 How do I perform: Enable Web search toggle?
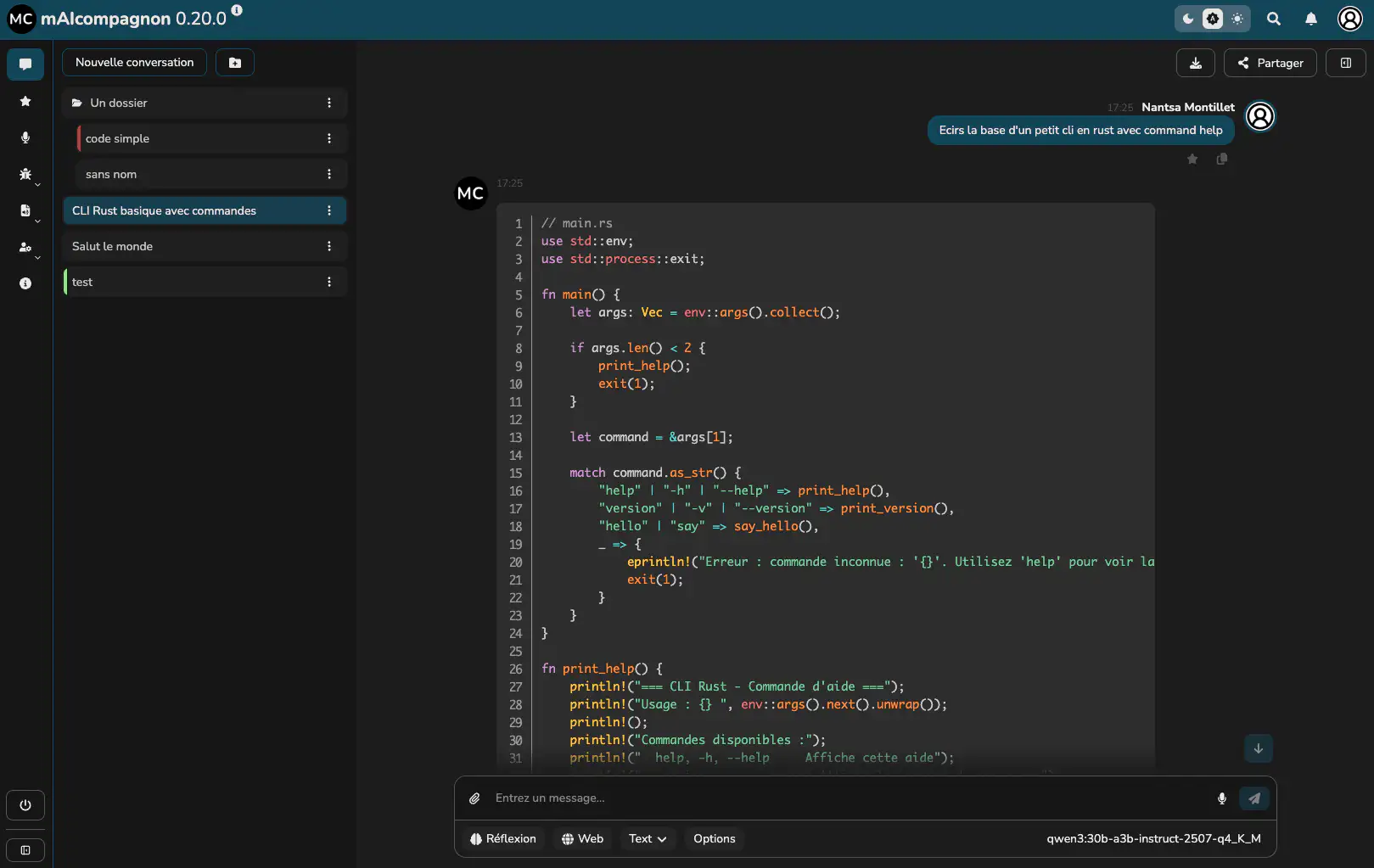[582, 838]
